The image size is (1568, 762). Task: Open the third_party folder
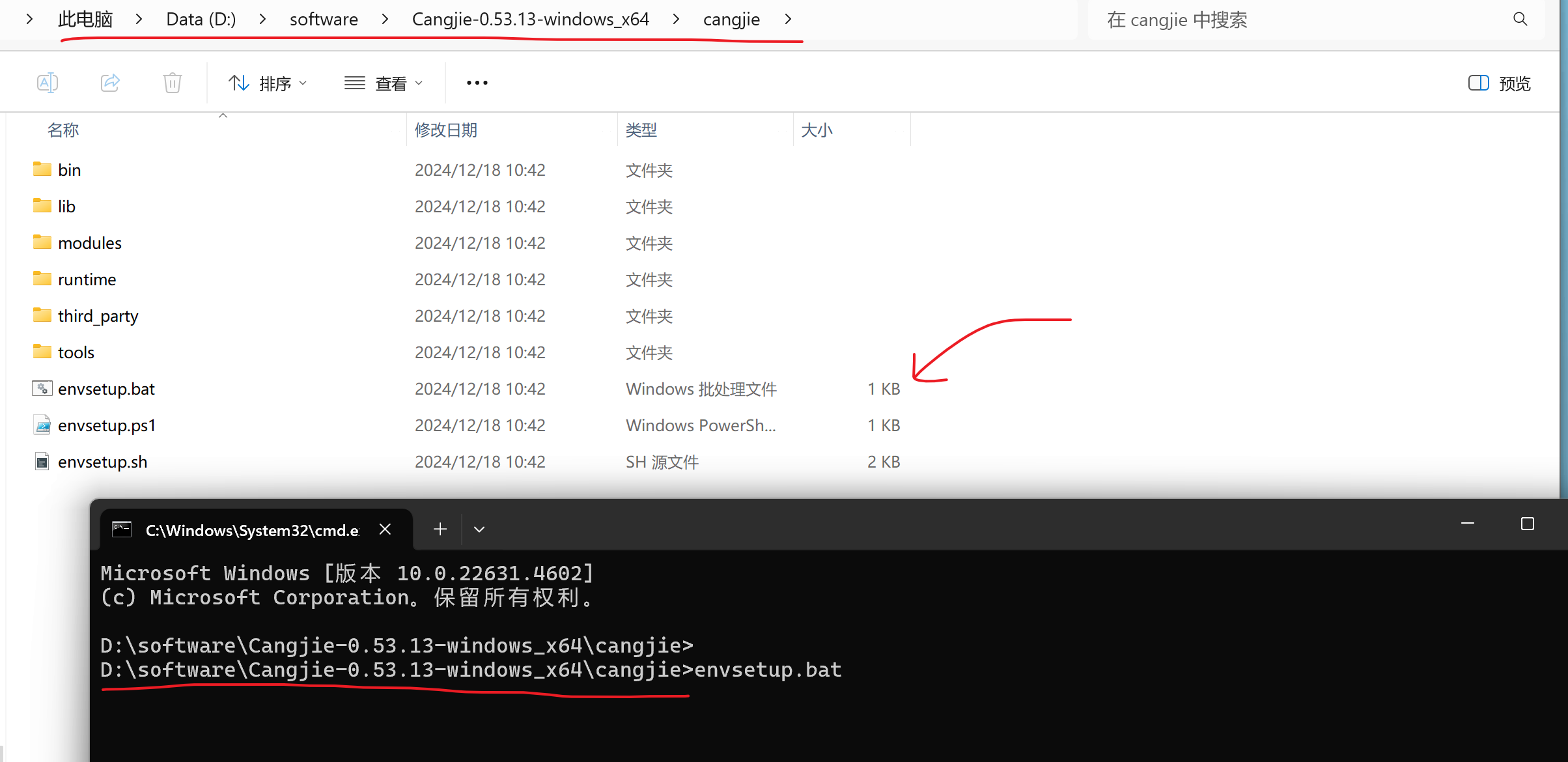coord(98,316)
